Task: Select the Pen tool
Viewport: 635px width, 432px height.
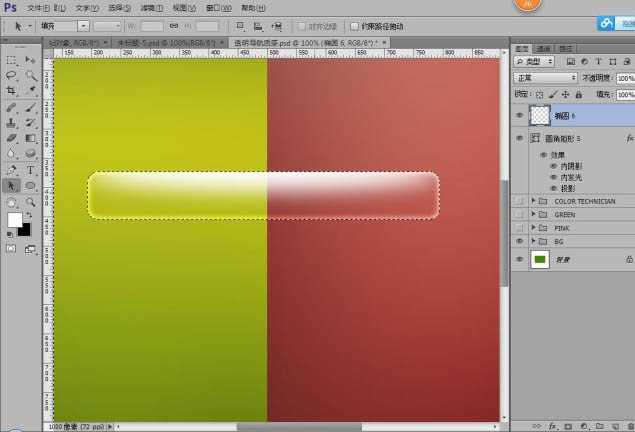Action: 11,170
